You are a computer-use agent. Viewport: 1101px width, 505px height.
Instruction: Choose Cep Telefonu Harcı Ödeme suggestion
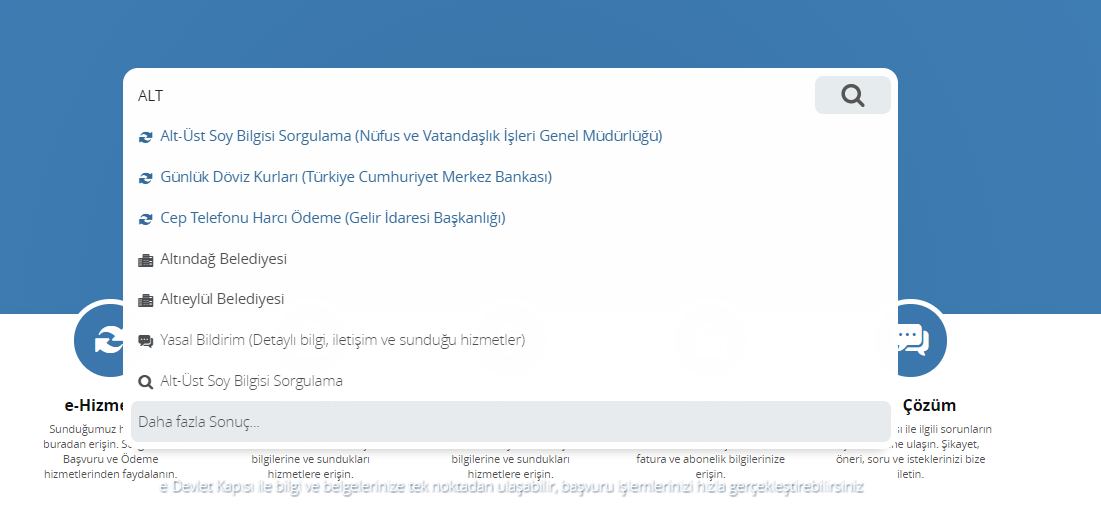(x=333, y=218)
